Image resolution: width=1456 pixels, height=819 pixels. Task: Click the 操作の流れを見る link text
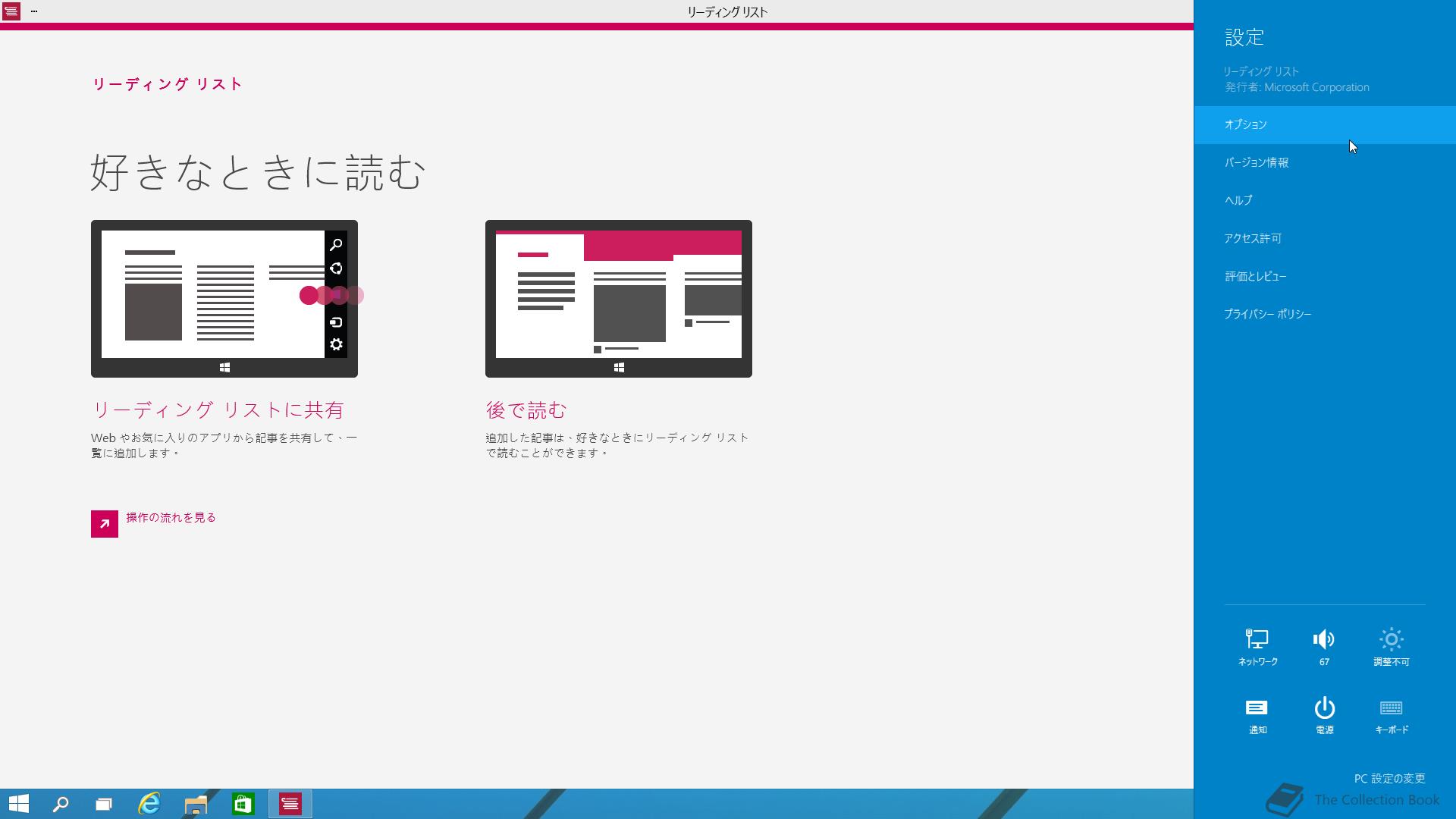click(x=171, y=517)
